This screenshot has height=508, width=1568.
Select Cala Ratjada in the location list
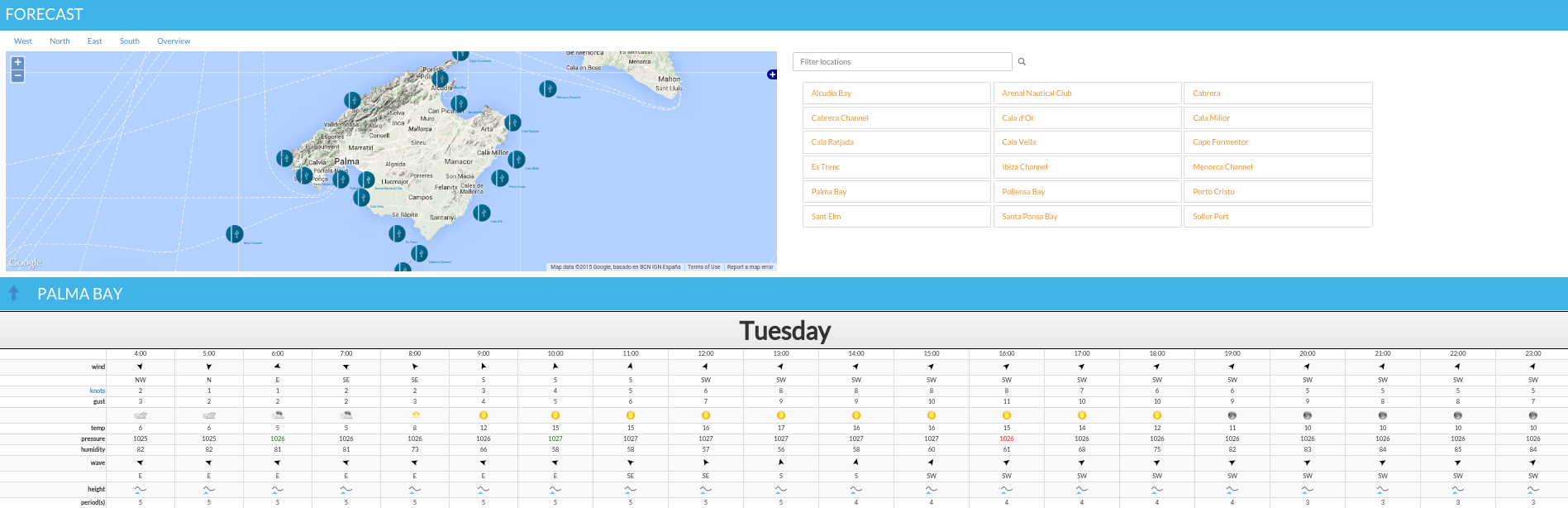897,142
